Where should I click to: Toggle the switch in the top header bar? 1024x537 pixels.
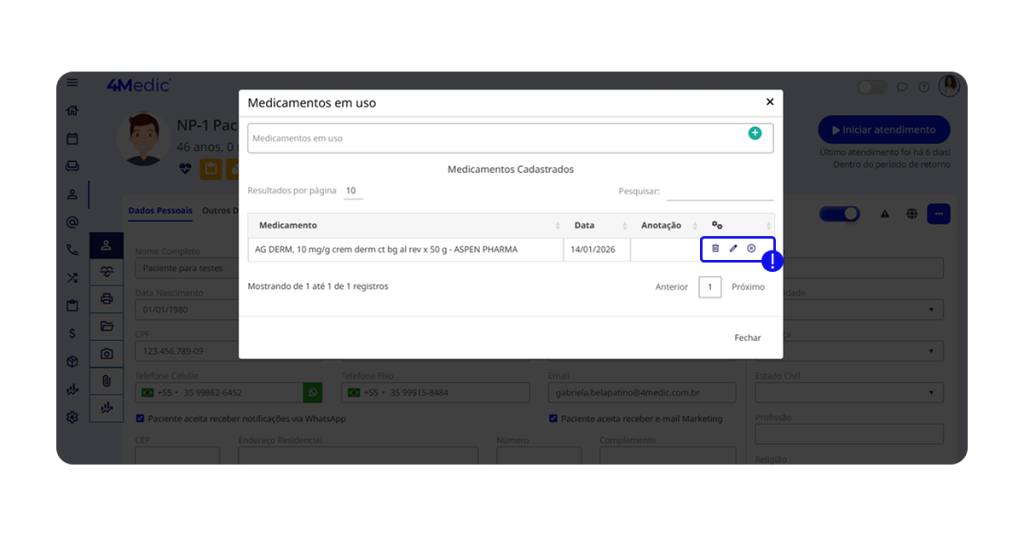[872, 87]
